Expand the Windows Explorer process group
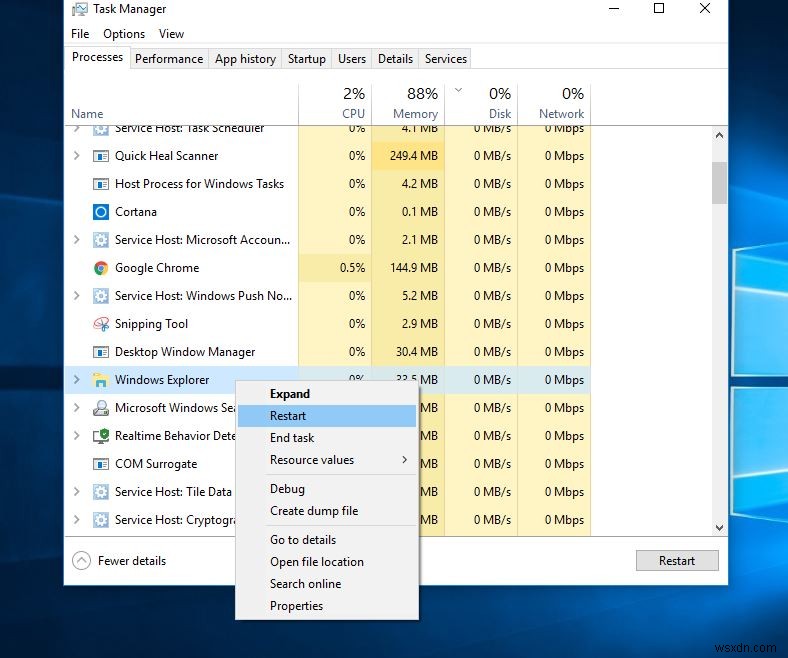 click(x=76, y=380)
